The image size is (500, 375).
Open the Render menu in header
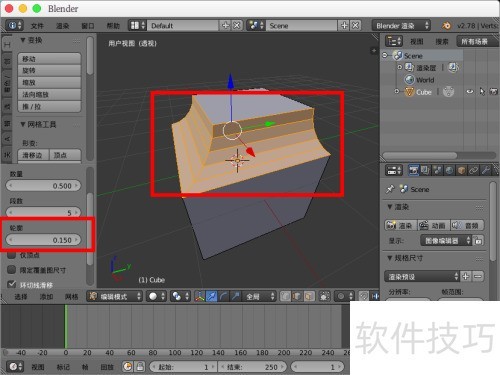(x=62, y=26)
